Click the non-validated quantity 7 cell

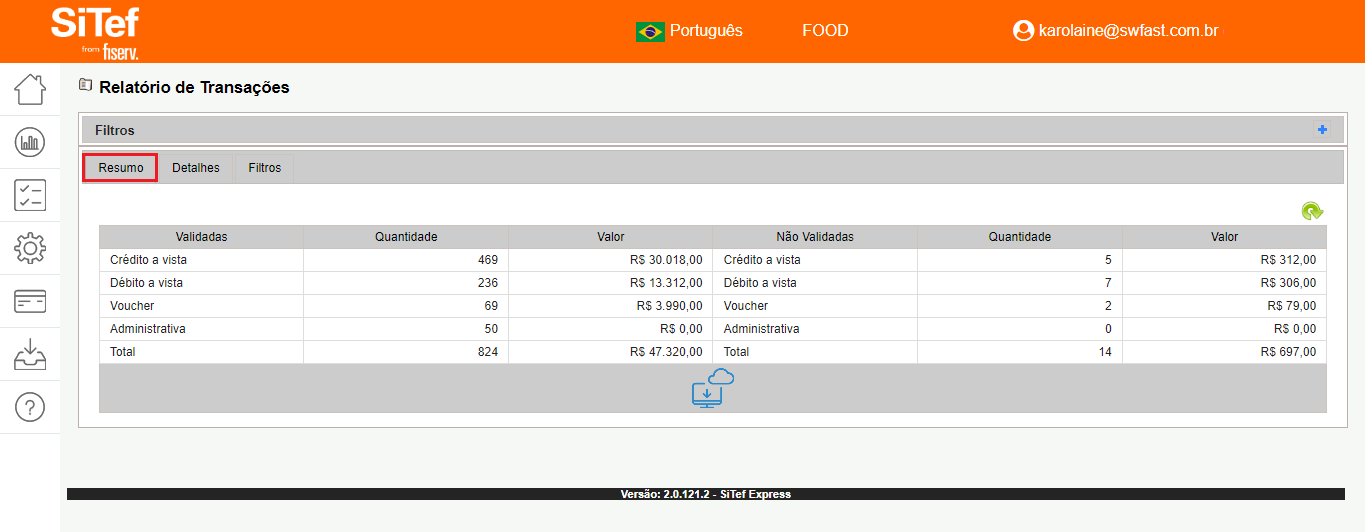[x=1020, y=283]
